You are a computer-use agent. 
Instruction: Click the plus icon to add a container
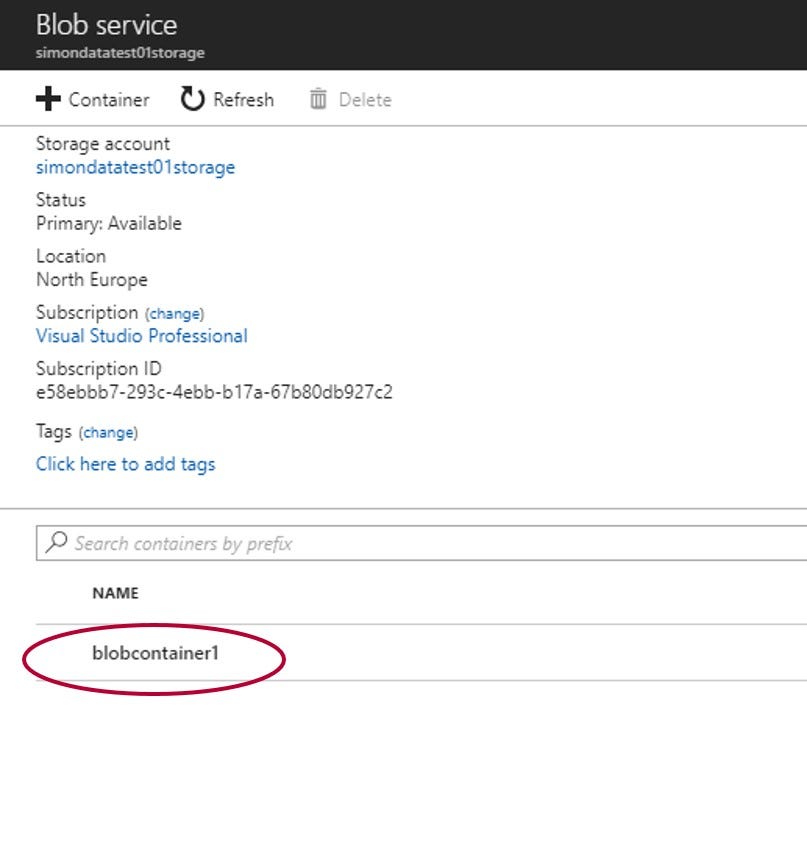48,99
